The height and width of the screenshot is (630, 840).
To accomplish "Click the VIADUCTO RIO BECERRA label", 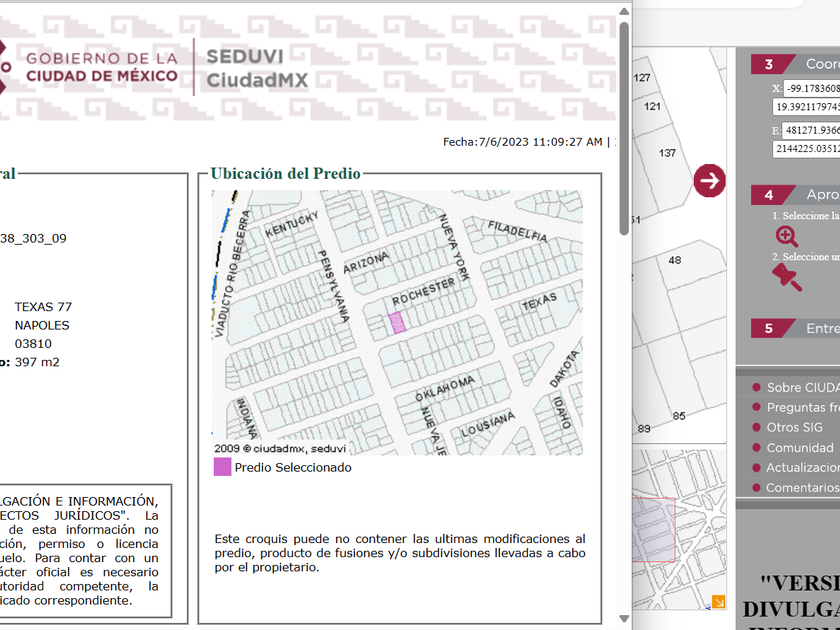I will [231, 274].
